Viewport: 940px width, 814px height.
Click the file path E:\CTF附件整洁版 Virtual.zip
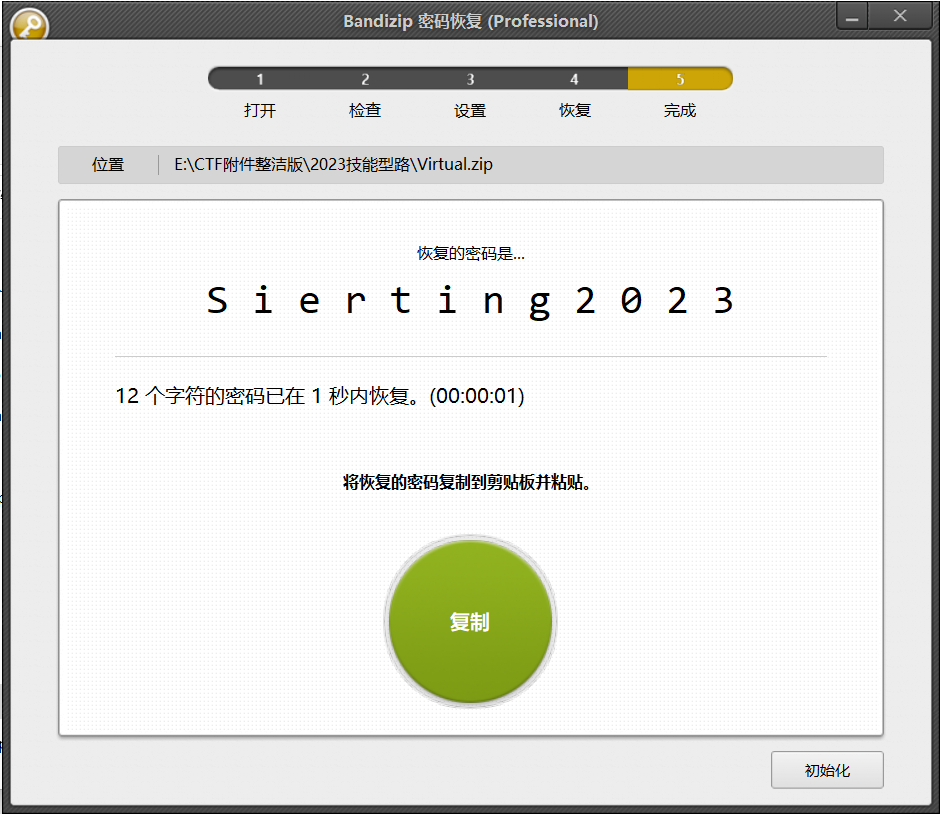(333, 164)
